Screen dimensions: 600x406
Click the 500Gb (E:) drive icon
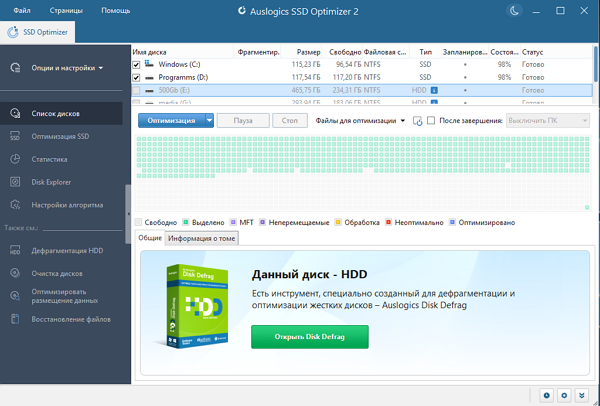149,90
